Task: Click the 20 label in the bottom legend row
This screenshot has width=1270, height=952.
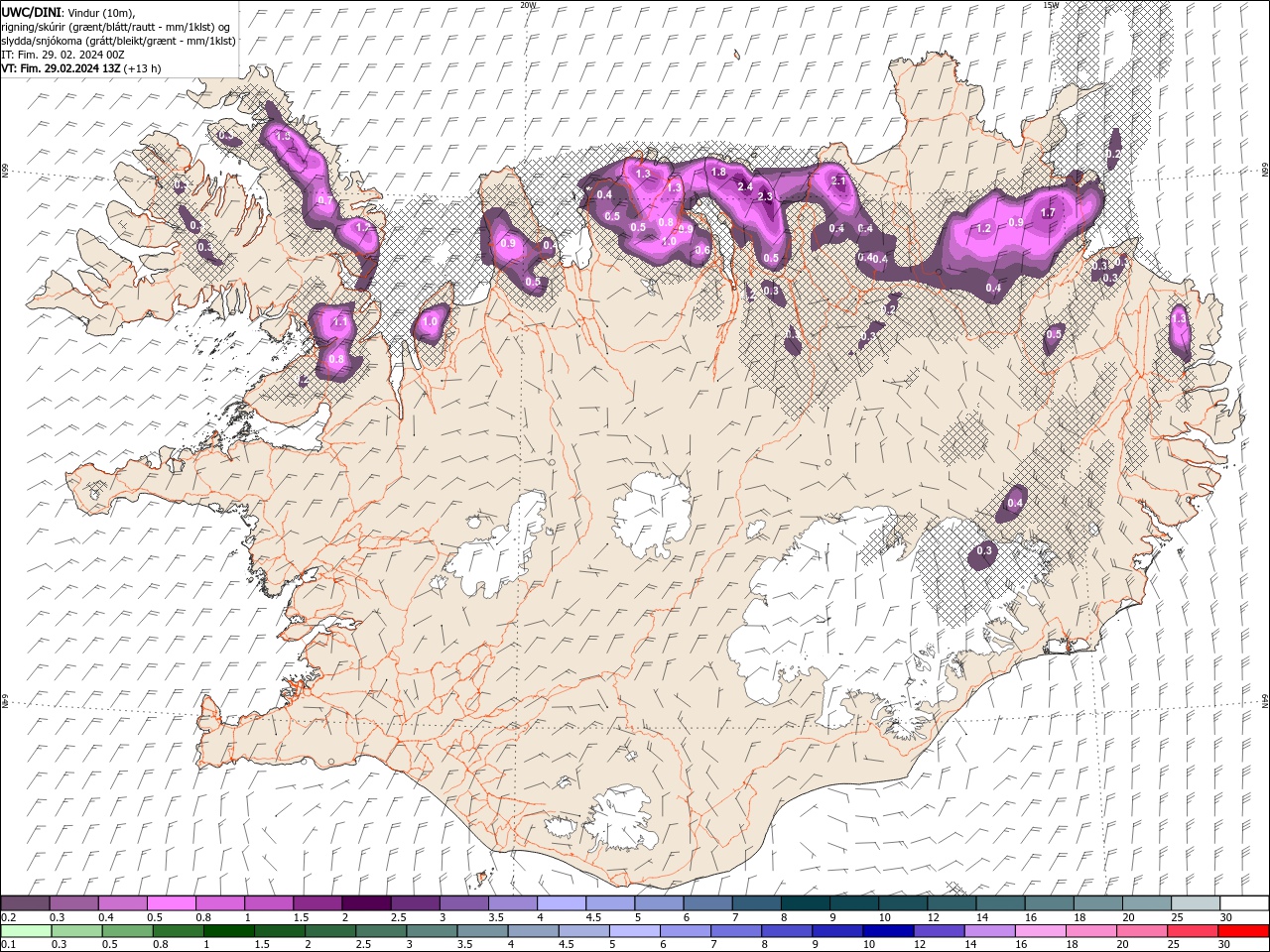Action: tap(1123, 945)
